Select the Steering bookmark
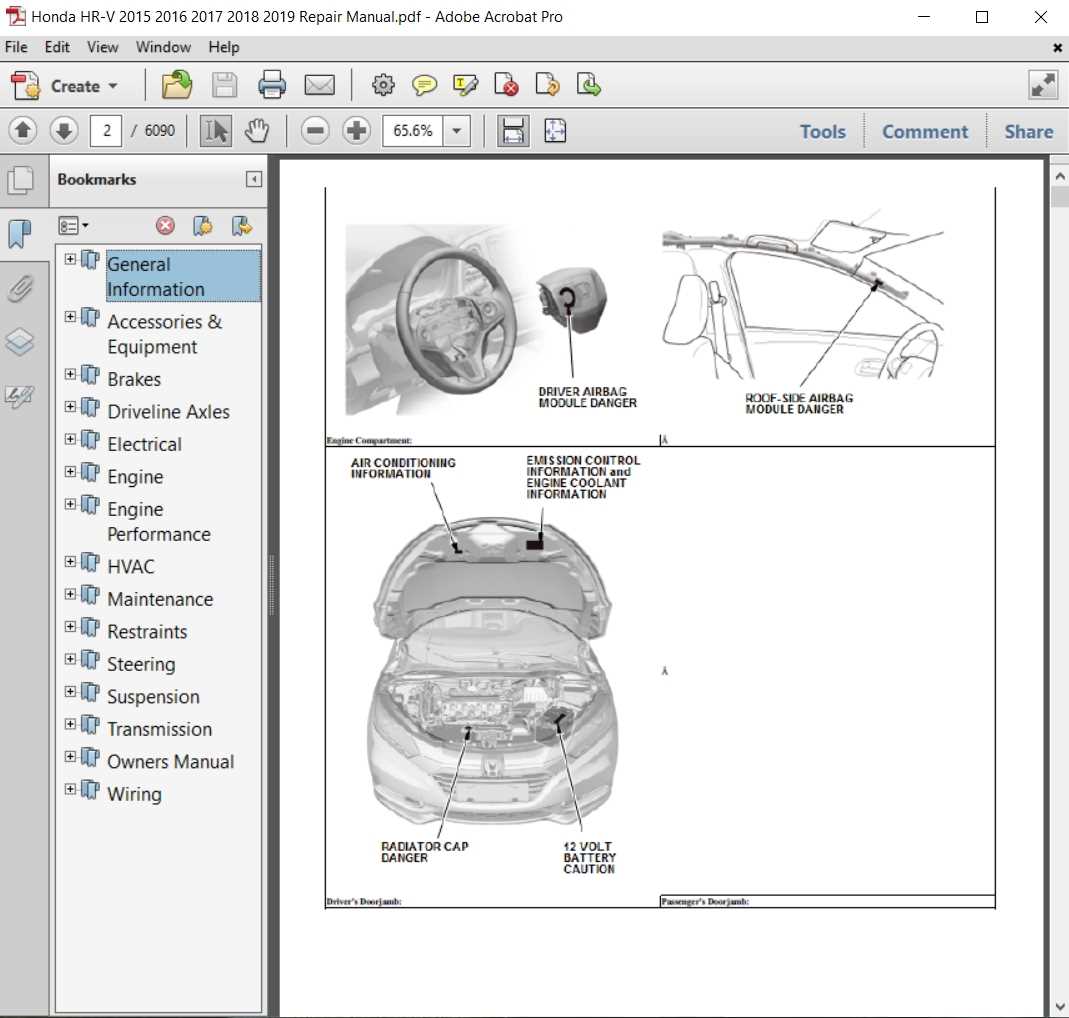The width and height of the screenshot is (1069, 1018). coord(141,664)
